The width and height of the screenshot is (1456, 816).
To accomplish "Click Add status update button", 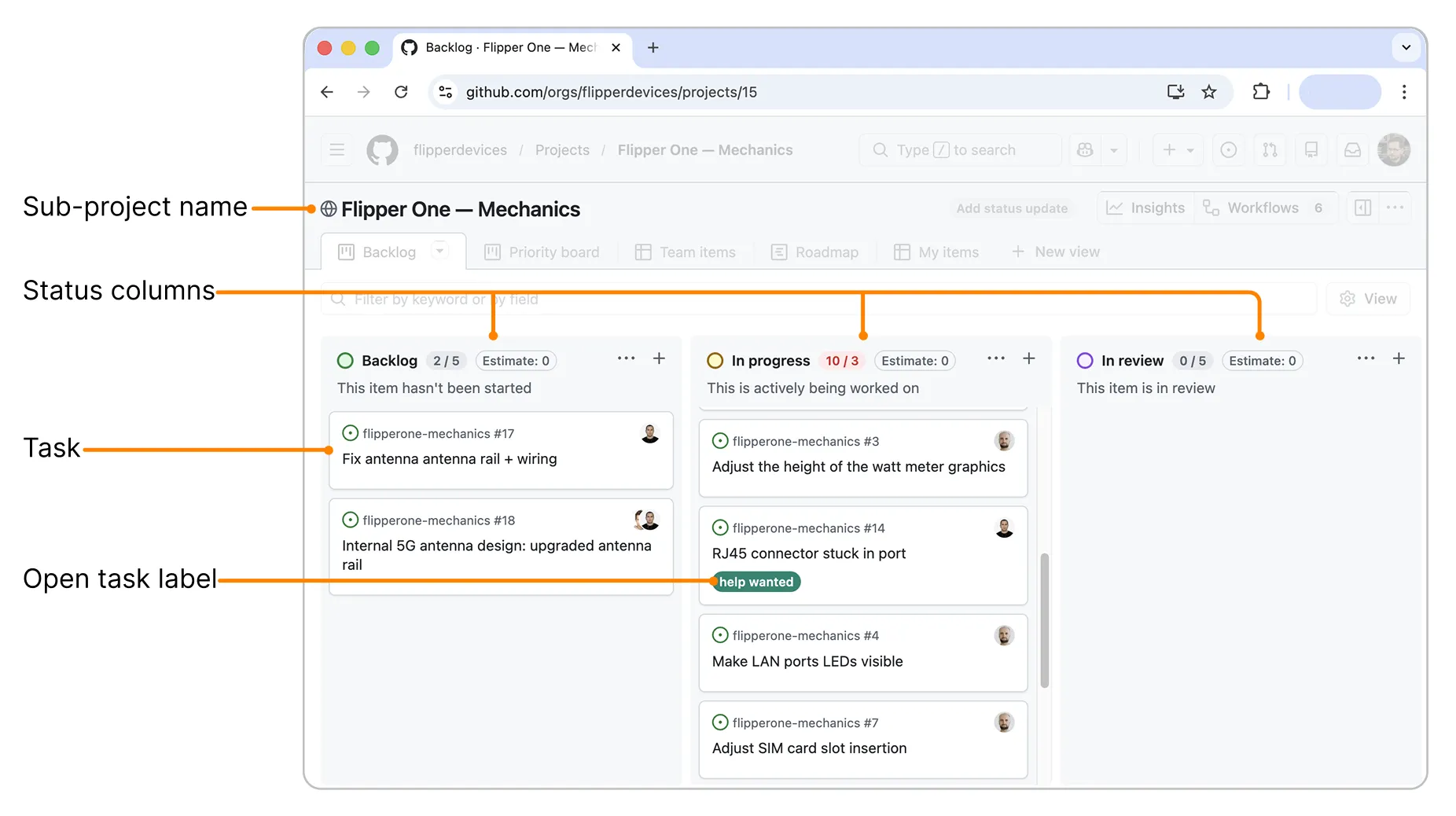I will pos(1012,208).
